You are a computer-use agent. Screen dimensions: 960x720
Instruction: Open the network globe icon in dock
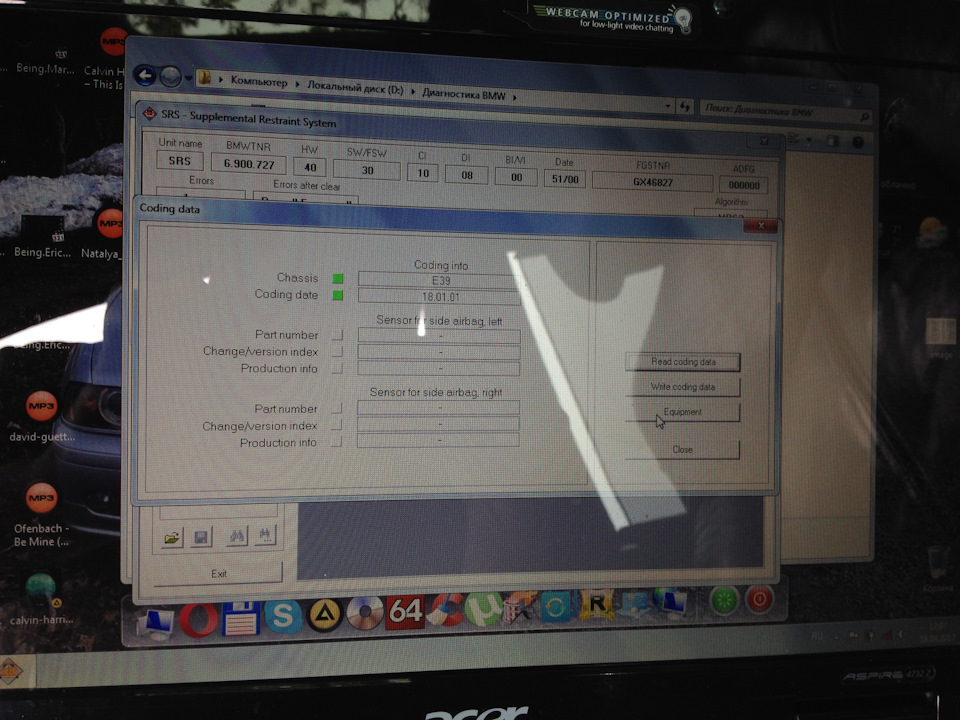[670, 602]
